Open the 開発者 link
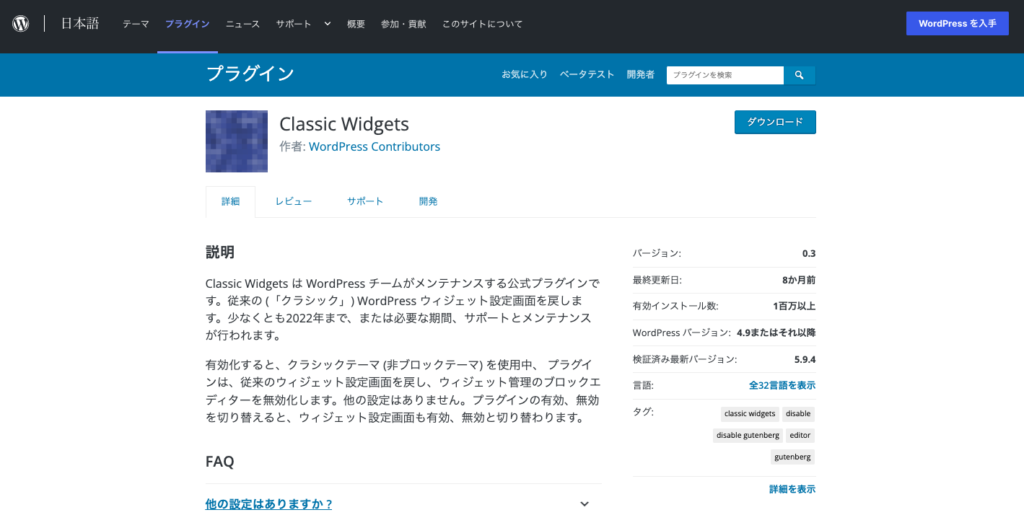The image size is (1024, 515). click(x=641, y=74)
